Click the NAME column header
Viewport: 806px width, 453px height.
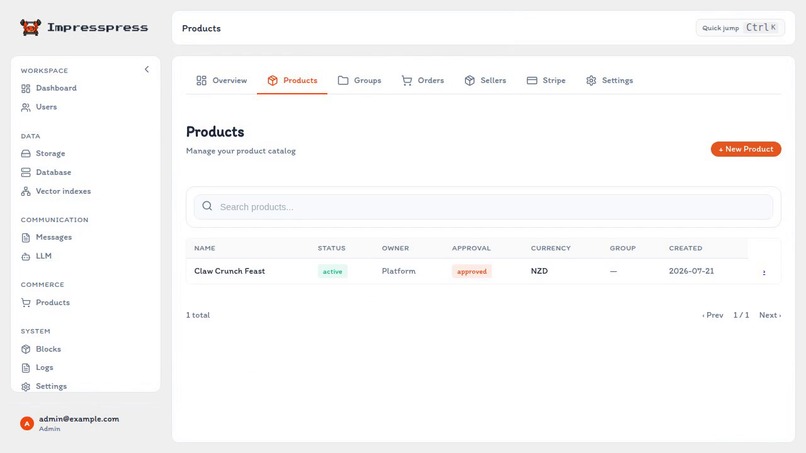coord(205,248)
